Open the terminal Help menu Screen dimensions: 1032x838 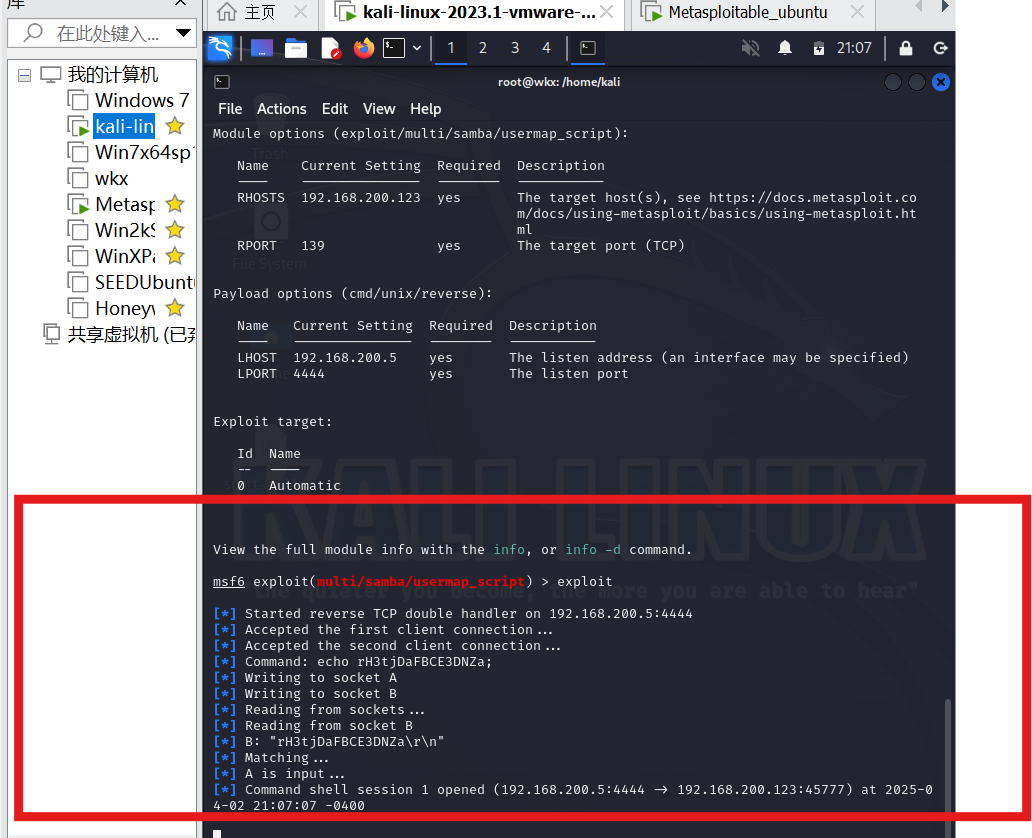coord(425,109)
